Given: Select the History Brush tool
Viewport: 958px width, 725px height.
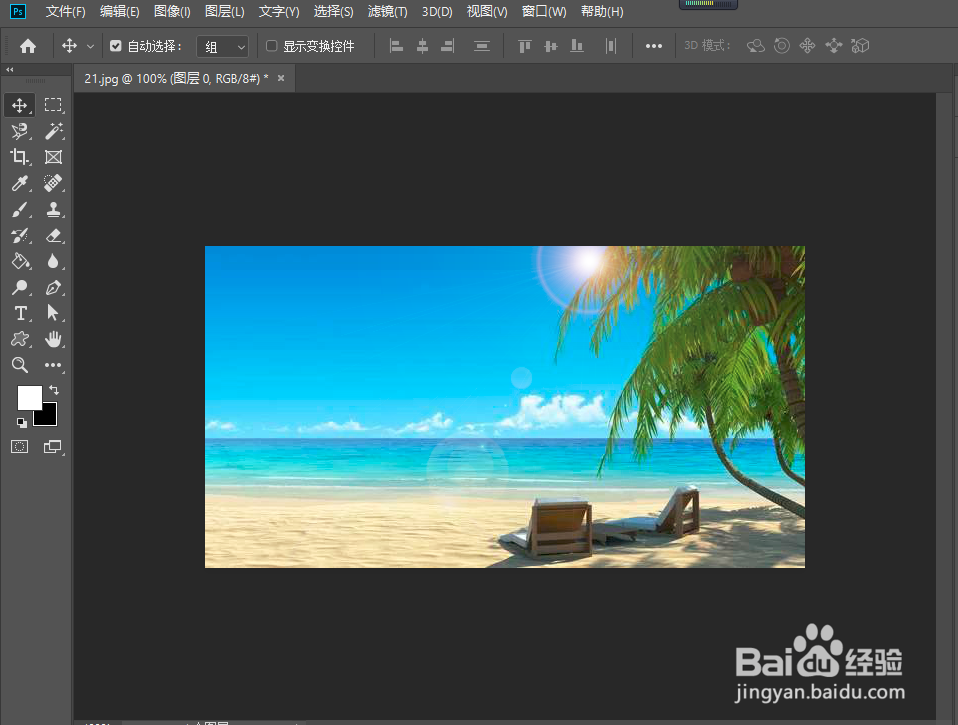Looking at the screenshot, I should pos(20,236).
